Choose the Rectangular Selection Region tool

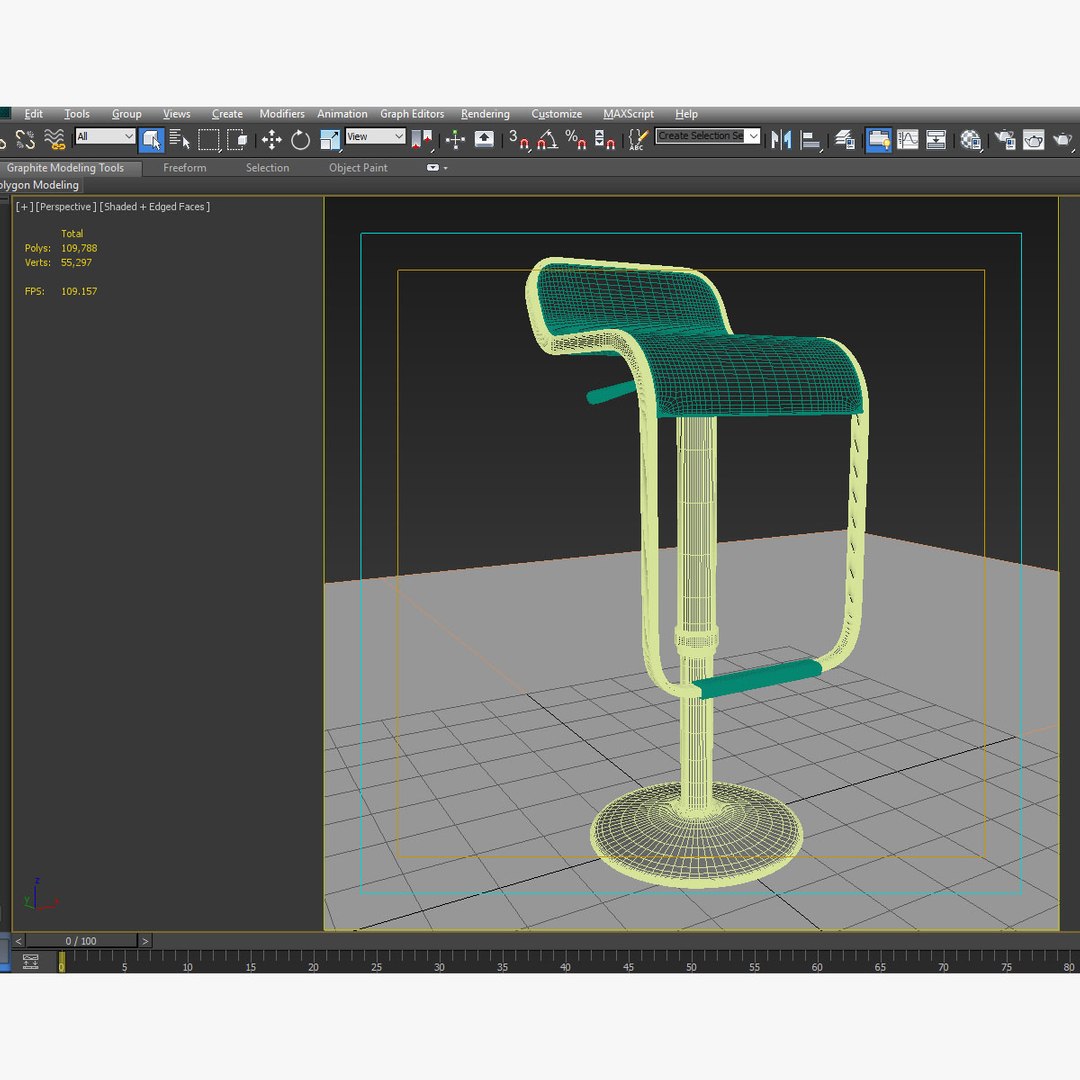[x=209, y=140]
